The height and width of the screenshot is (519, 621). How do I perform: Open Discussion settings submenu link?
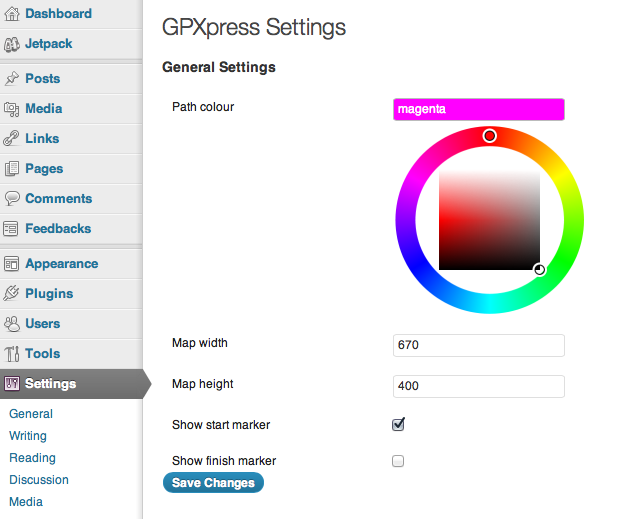click(x=39, y=480)
